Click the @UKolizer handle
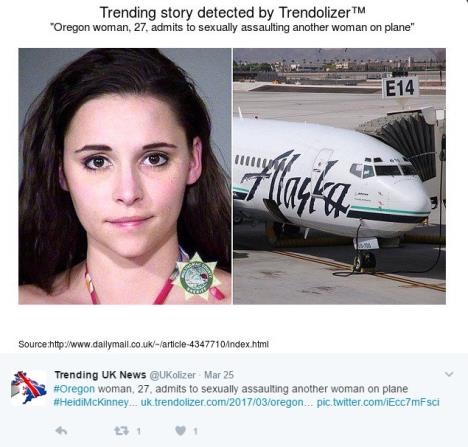 (172, 375)
